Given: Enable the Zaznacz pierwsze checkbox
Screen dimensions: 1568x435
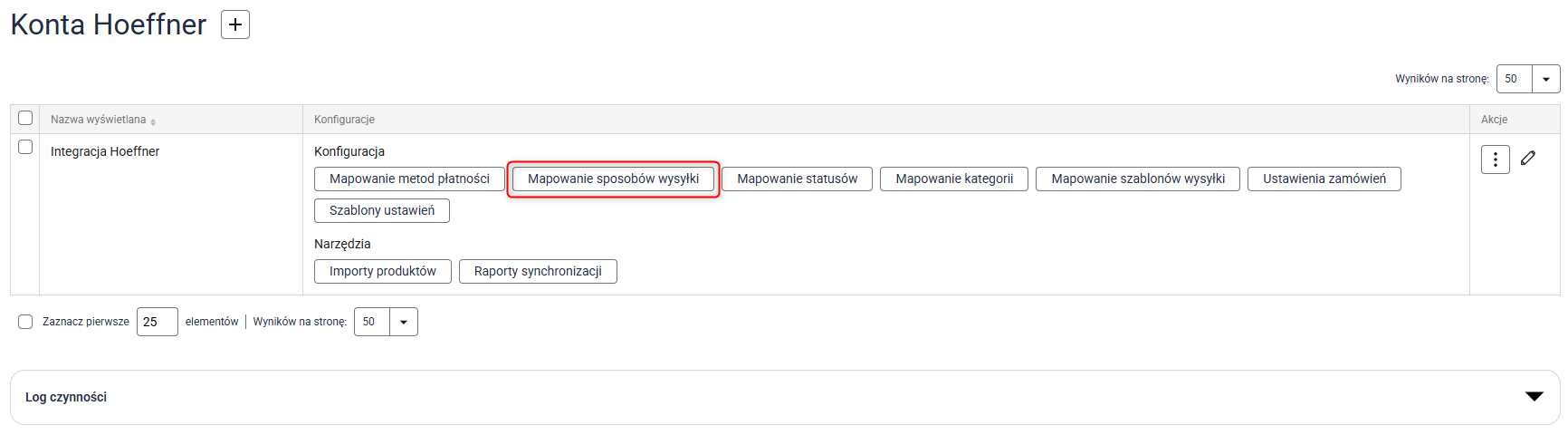Looking at the screenshot, I should (25, 322).
